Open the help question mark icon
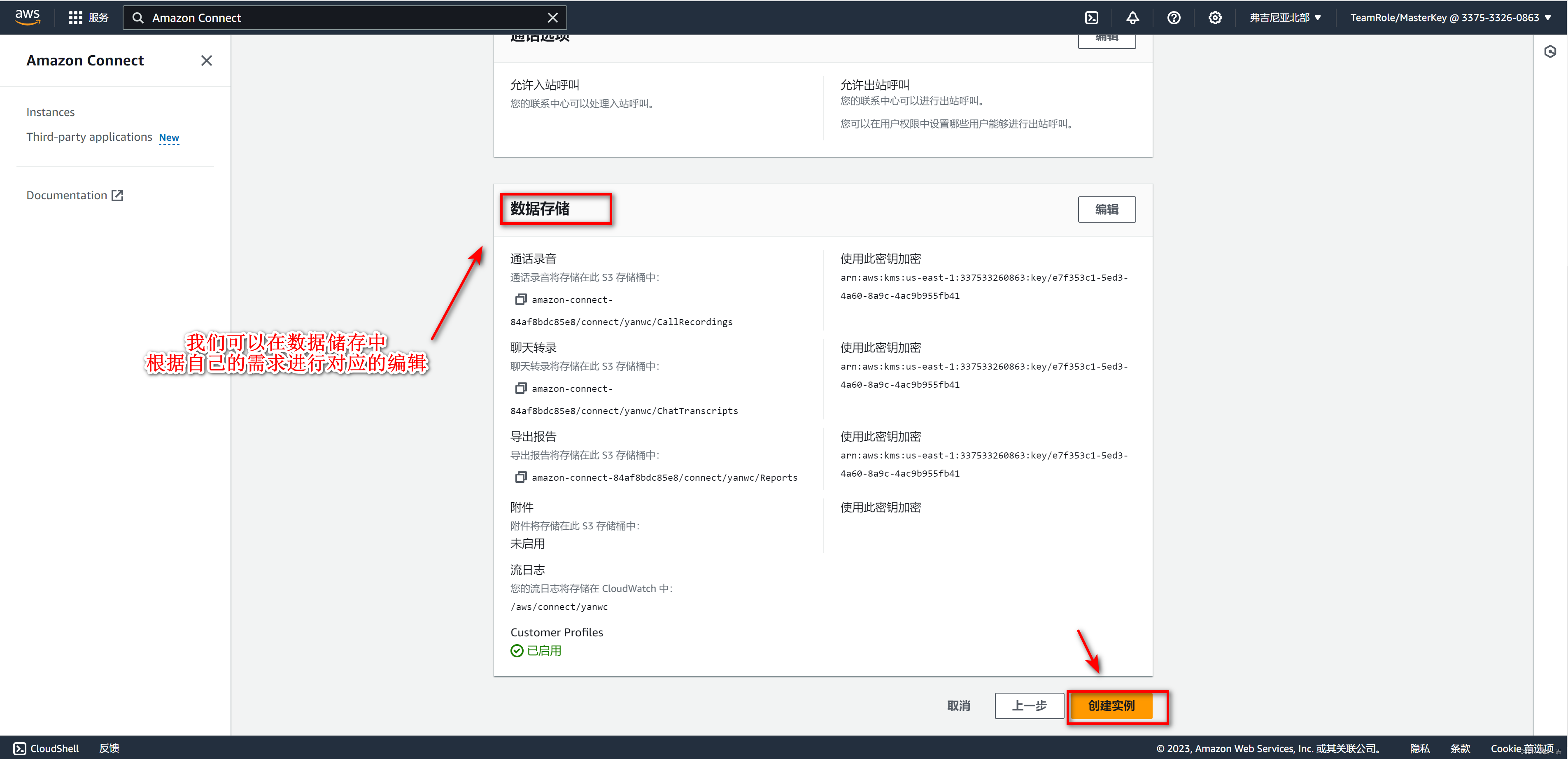 [1174, 18]
